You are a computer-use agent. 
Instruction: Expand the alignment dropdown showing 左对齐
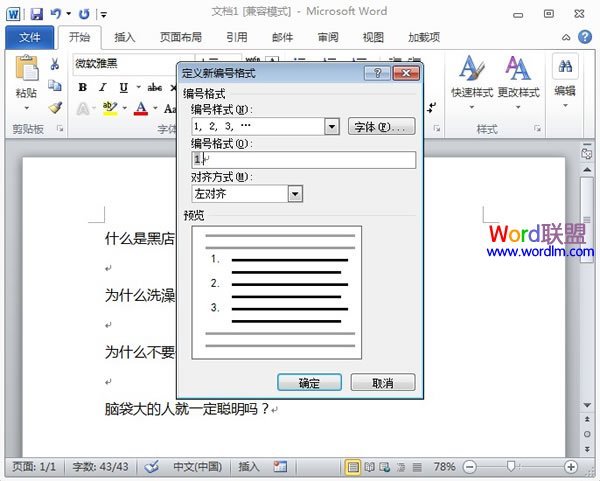295,194
